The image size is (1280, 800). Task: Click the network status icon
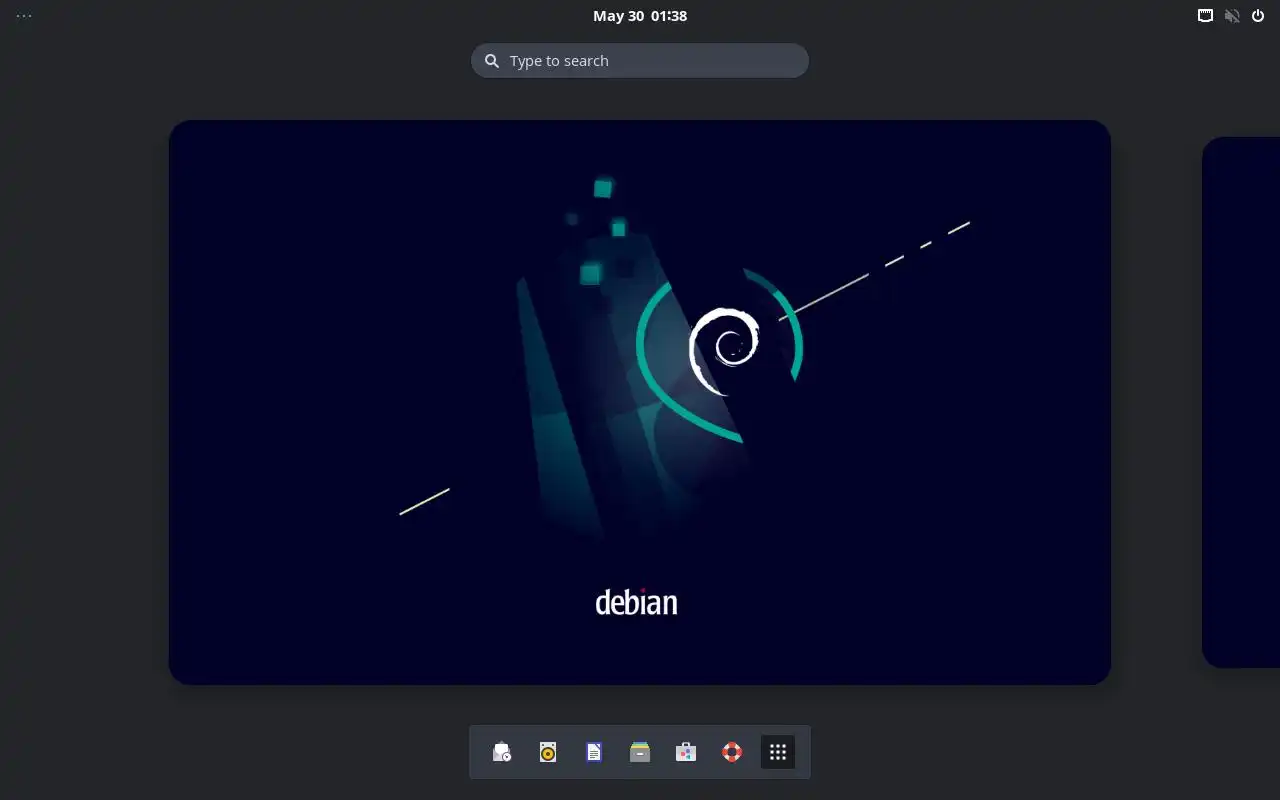tap(1206, 16)
